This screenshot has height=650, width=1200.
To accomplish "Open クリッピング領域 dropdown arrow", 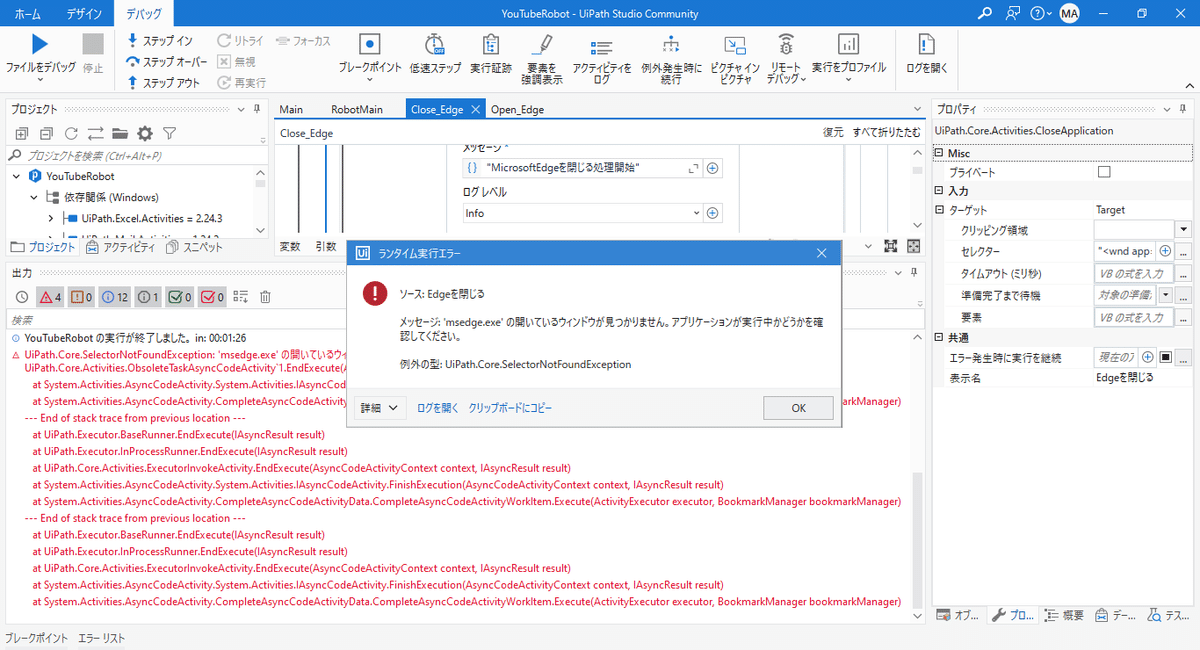I will 1183,230.
